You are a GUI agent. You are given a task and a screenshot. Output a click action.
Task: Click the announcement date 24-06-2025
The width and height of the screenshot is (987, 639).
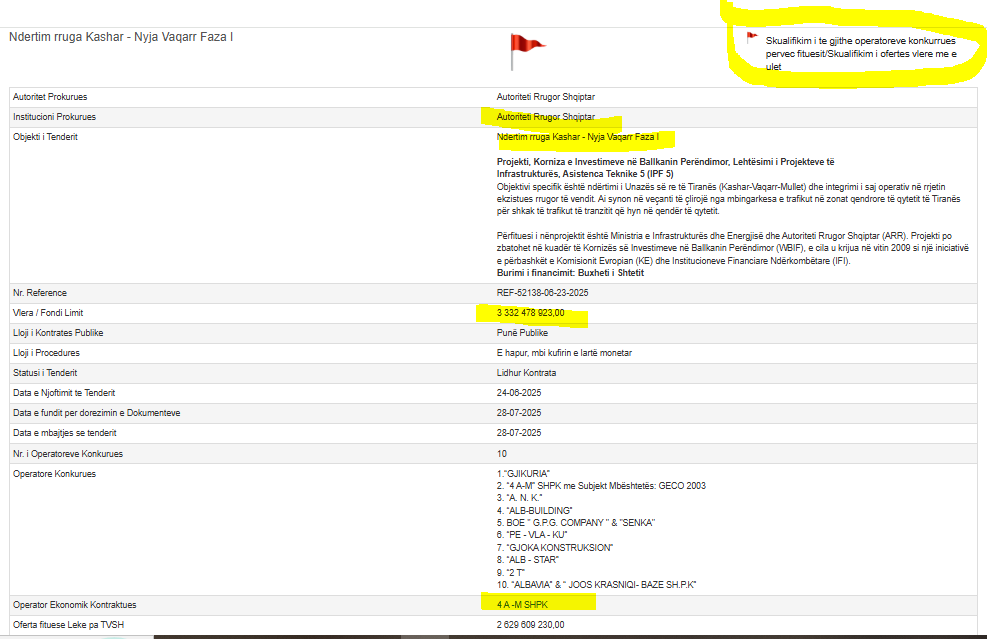point(519,393)
